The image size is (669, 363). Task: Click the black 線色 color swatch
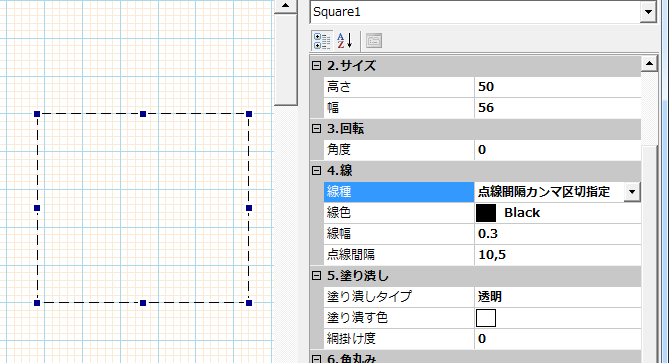[x=486, y=213]
